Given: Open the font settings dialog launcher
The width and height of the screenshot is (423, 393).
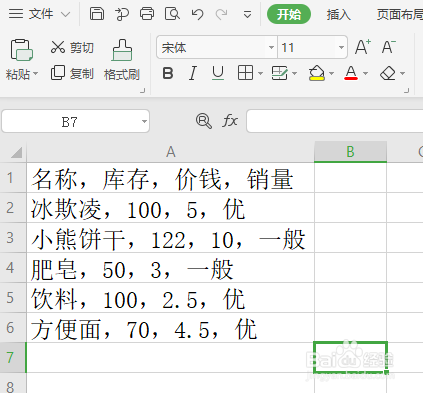Looking at the screenshot, I should (406, 90).
